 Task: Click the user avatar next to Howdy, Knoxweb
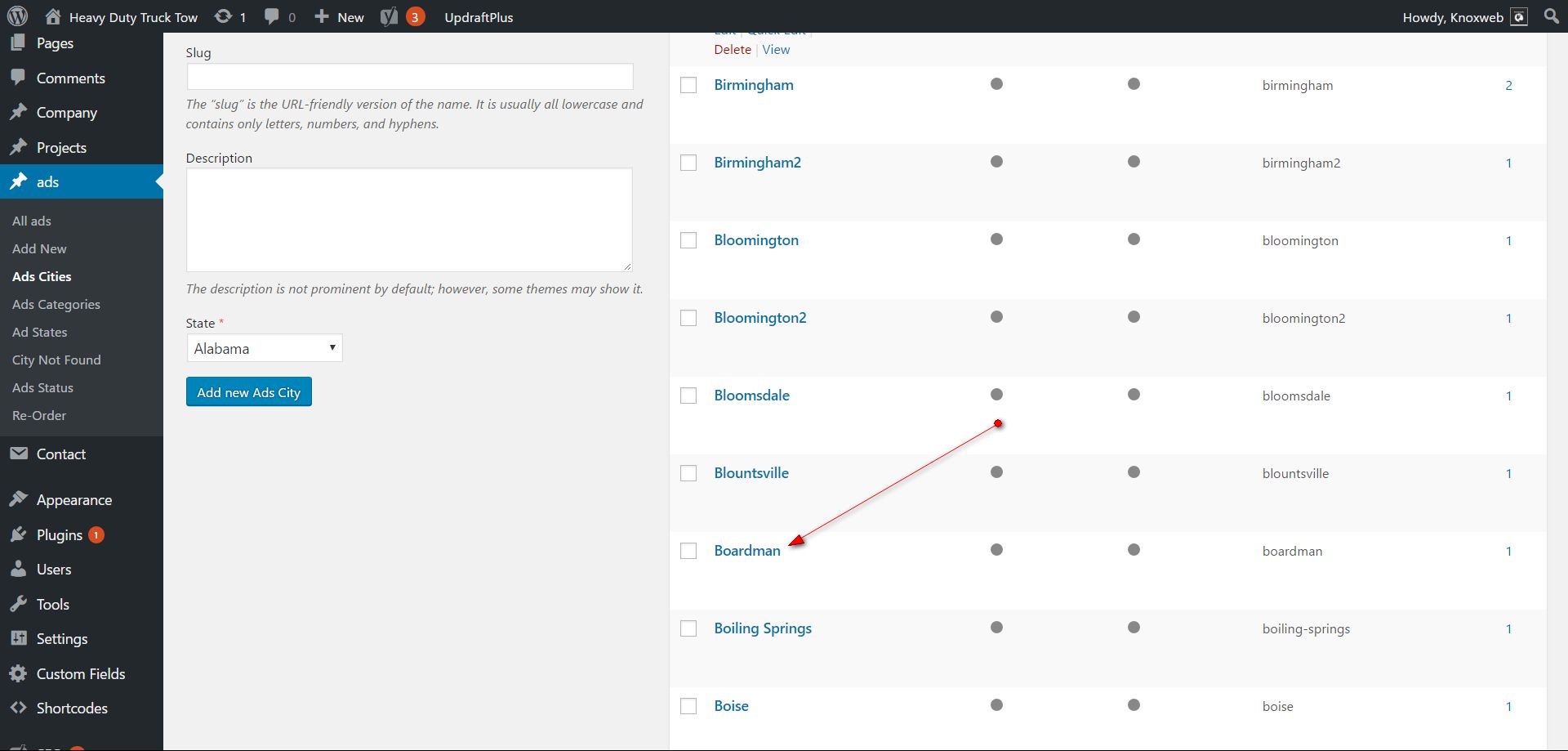click(x=1519, y=17)
